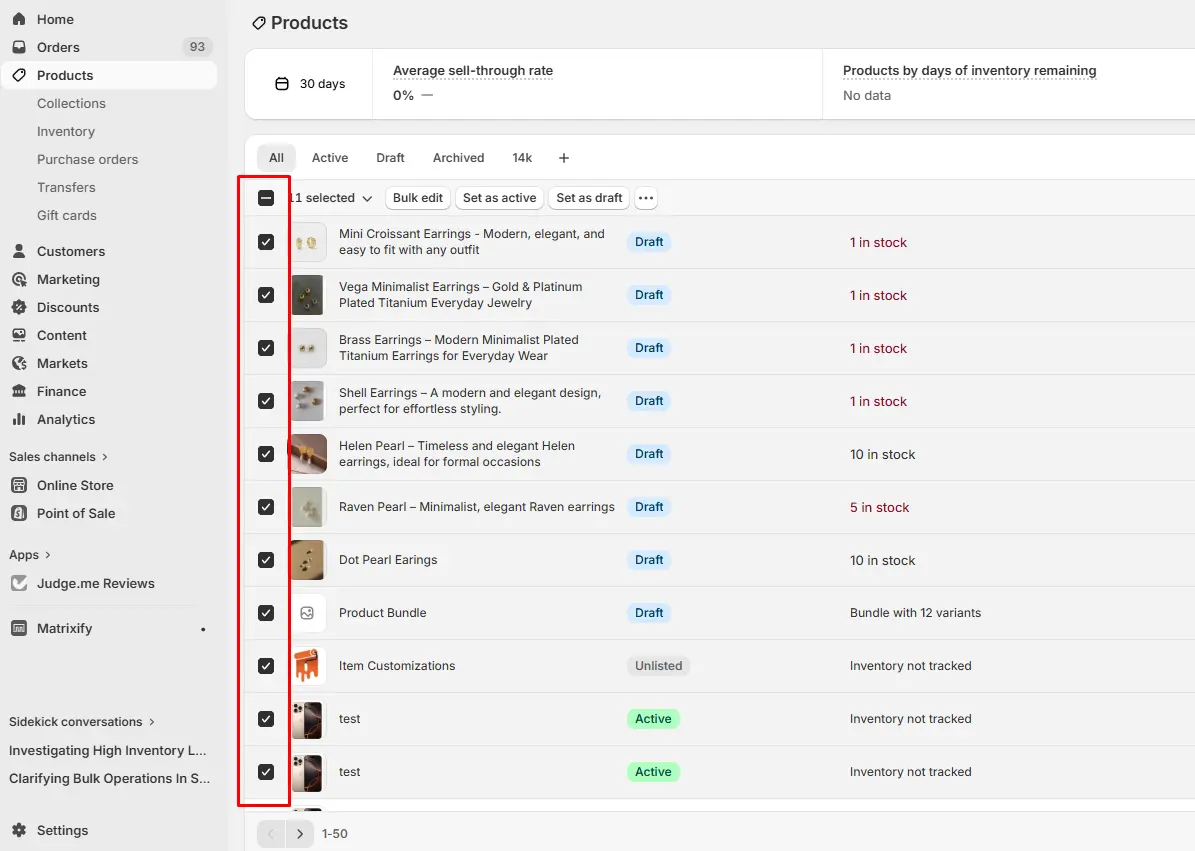Click the Orders inbox icon
Image resolution: width=1195 pixels, height=851 pixels.
pos(19,47)
